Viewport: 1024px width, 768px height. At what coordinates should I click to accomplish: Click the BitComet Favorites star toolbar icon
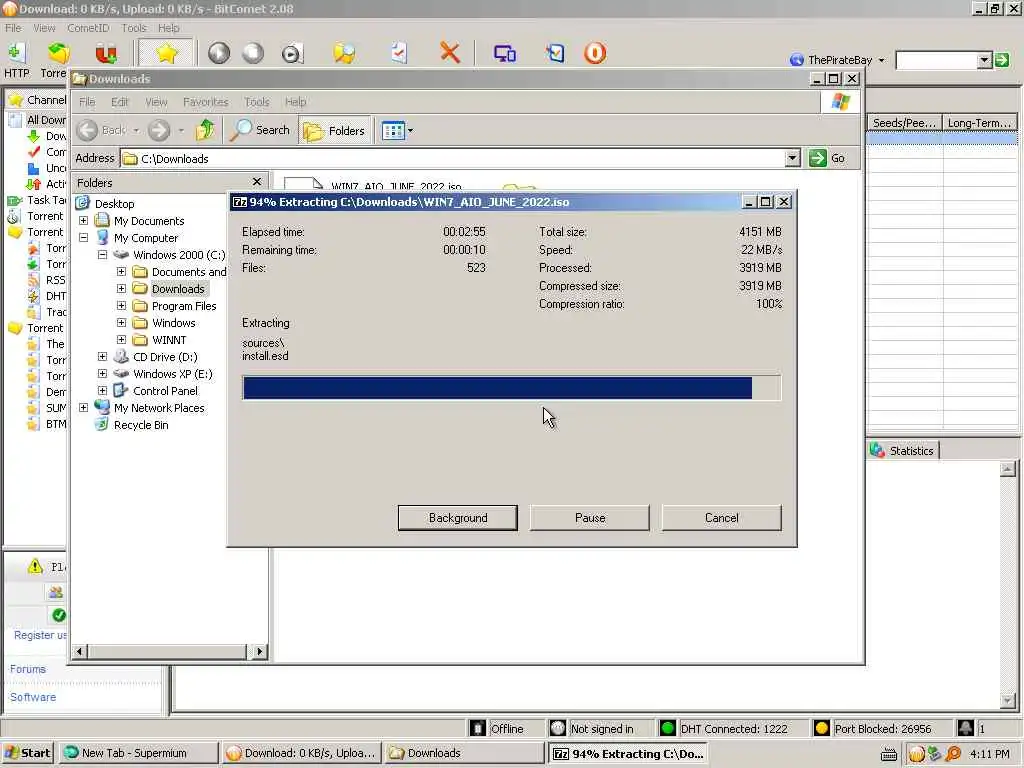tap(166, 53)
